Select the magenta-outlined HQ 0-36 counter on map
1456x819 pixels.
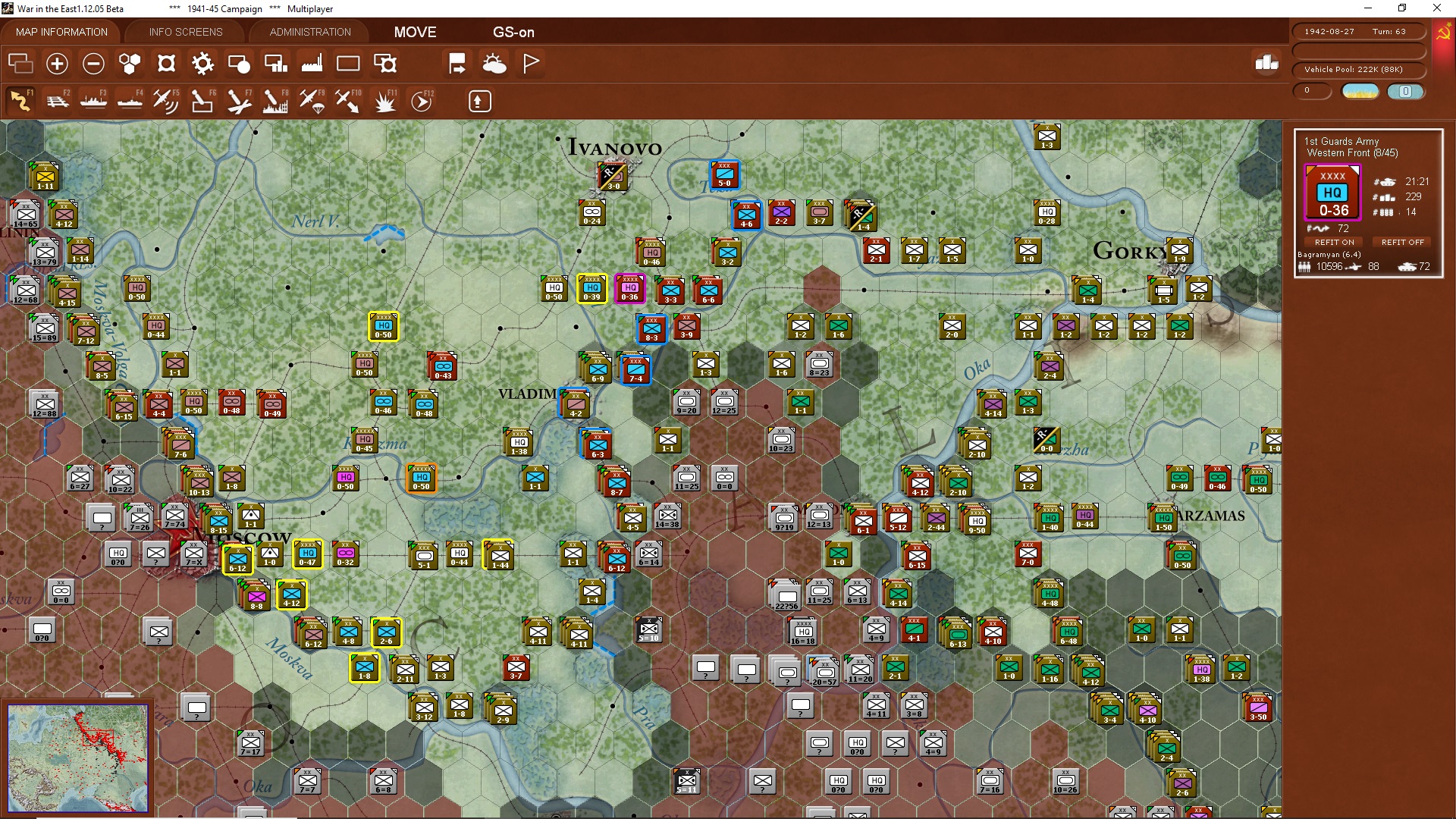coord(630,289)
